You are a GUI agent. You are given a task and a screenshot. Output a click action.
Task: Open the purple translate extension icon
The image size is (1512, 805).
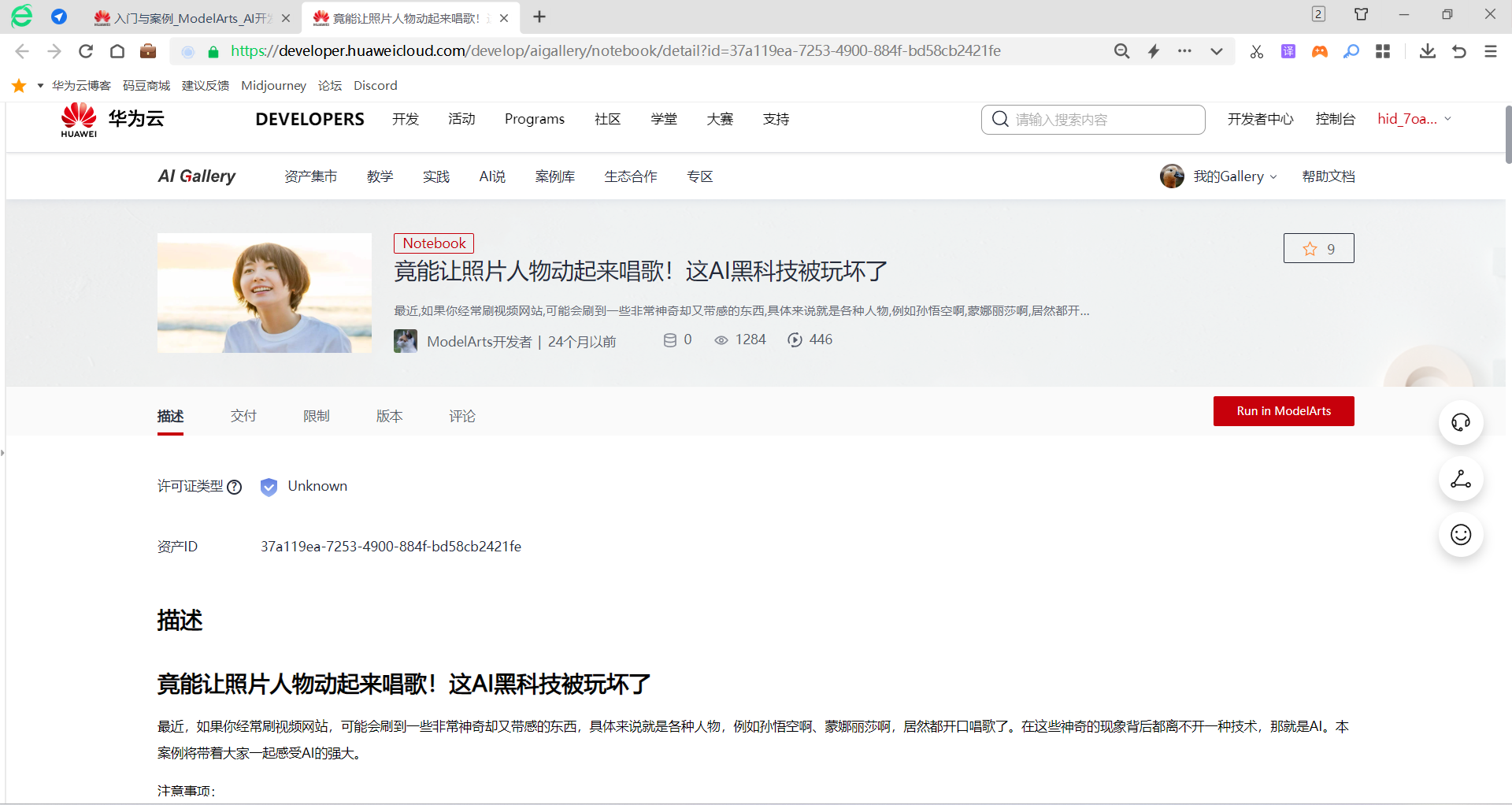pyautogui.click(x=1288, y=51)
